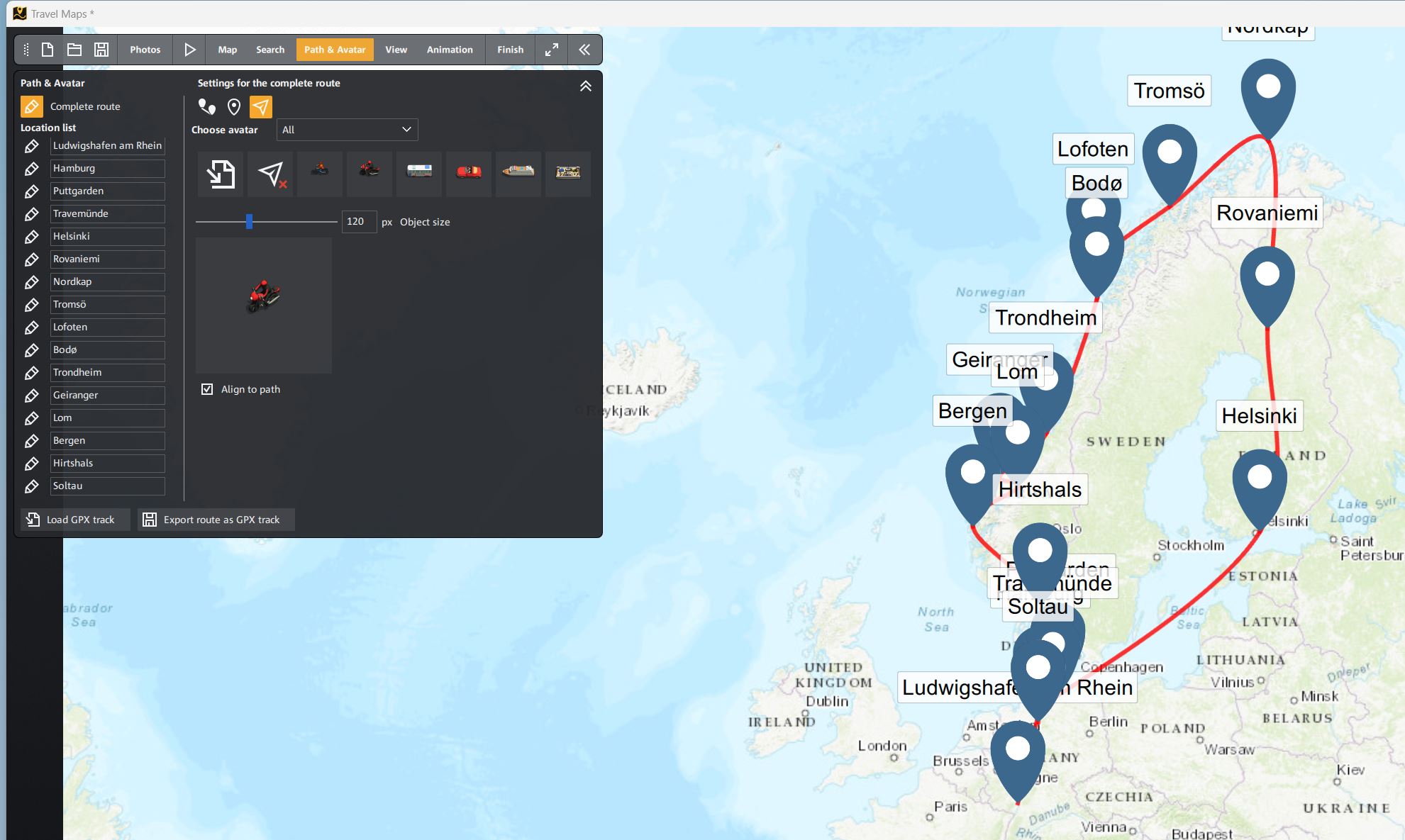This screenshot has height=840, width=1405.
Task: Start preview with the play button
Action: click(189, 50)
